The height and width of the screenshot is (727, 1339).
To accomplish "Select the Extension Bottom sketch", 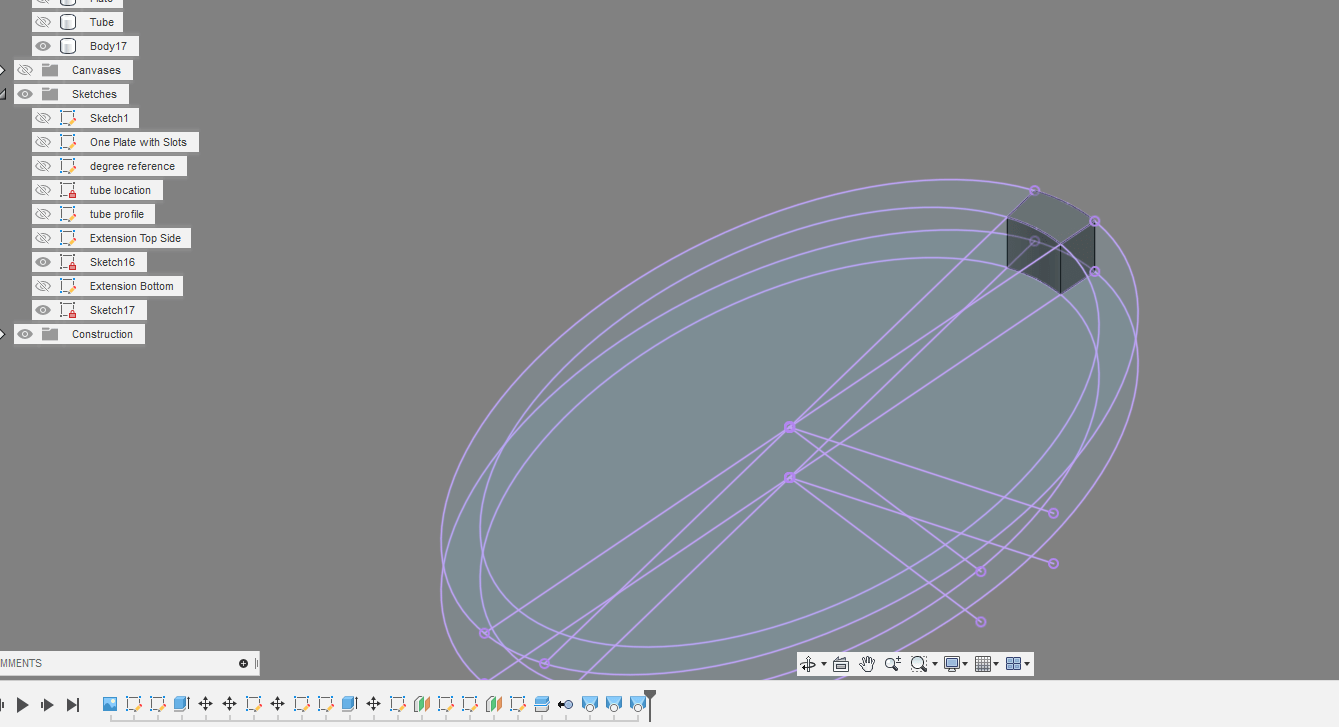I will click(x=132, y=286).
